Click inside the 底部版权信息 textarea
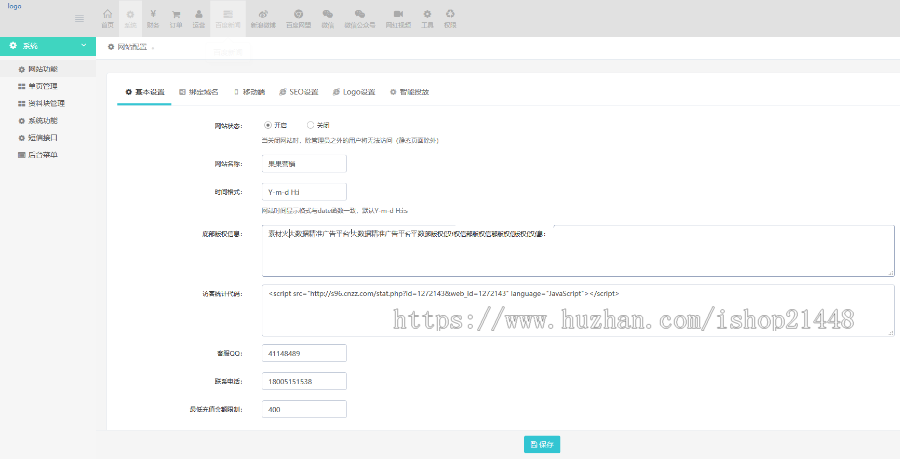900x460 pixels. (578, 251)
